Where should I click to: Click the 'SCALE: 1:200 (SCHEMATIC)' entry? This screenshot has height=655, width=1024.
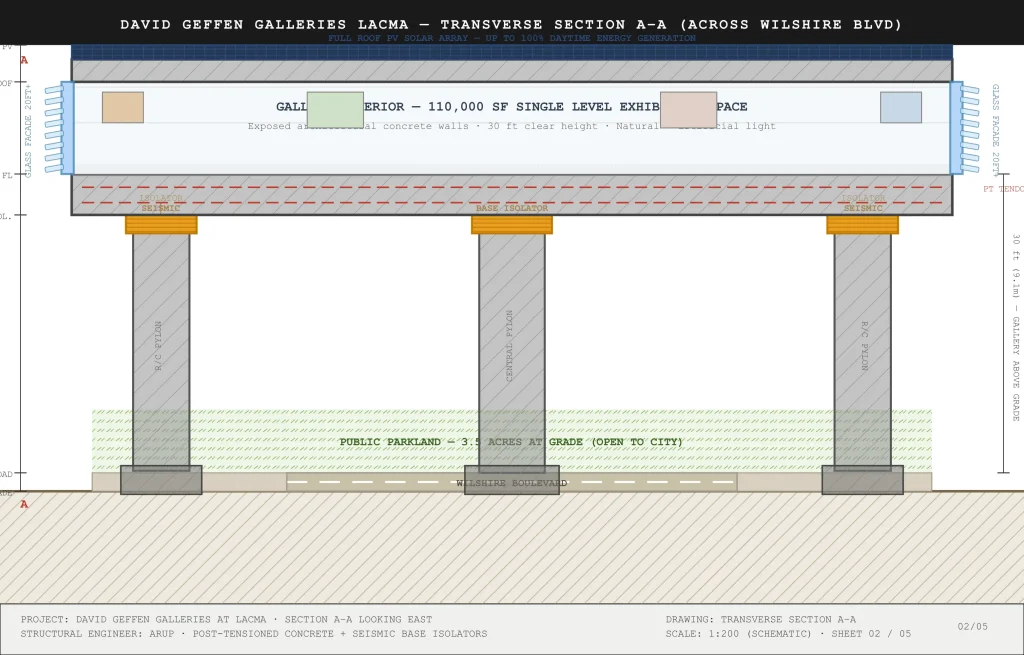click(788, 633)
